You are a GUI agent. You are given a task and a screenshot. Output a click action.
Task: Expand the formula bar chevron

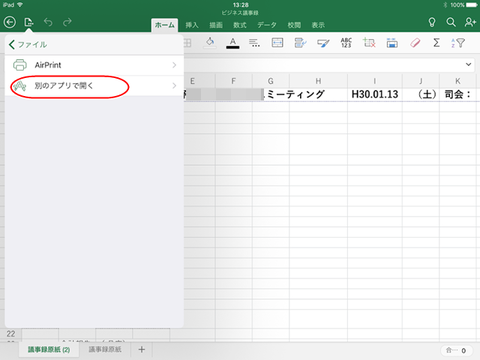coord(468,64)
